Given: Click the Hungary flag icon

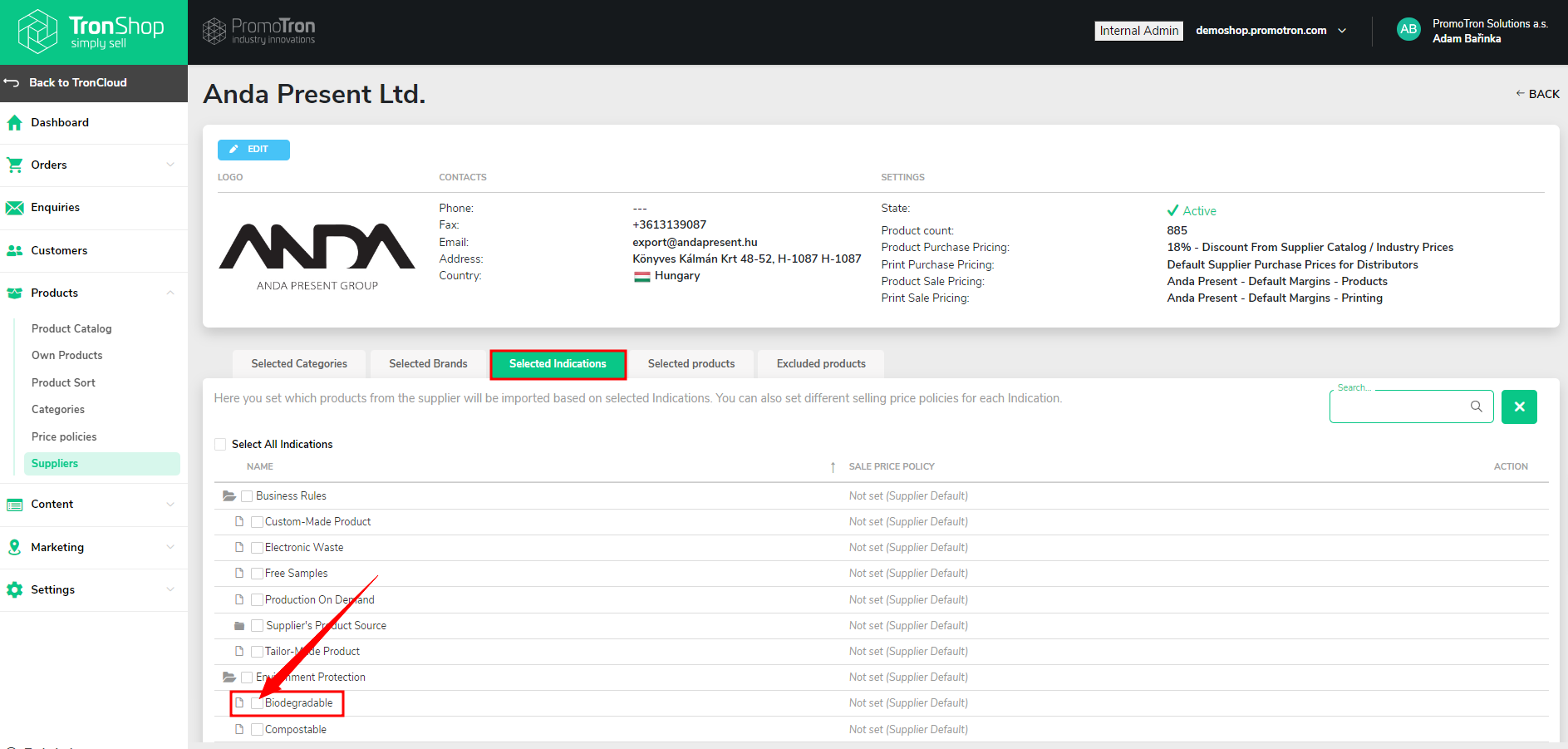Looking at the screenshot, I should (641, 277).
